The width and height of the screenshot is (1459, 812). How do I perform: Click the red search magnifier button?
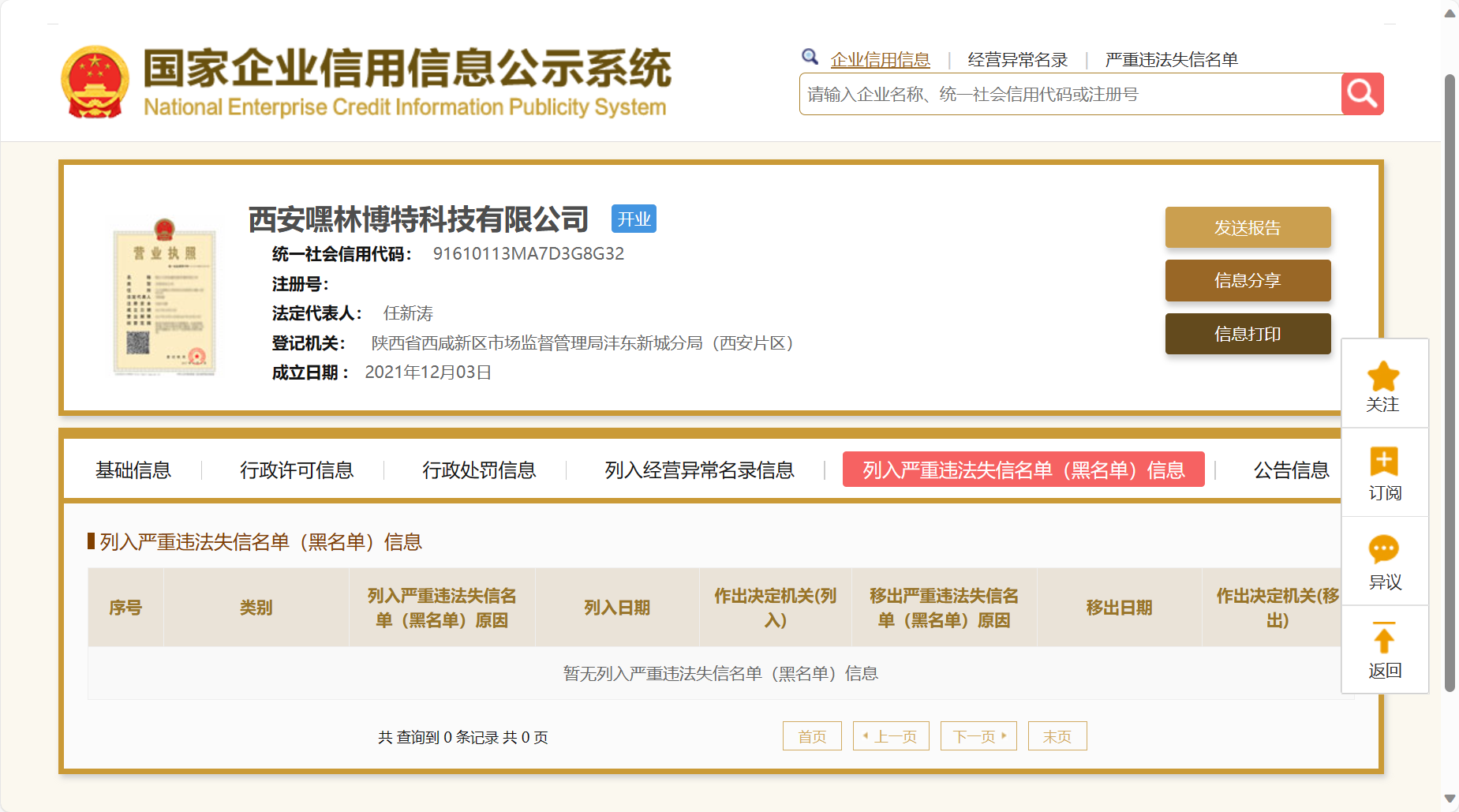1362,94
